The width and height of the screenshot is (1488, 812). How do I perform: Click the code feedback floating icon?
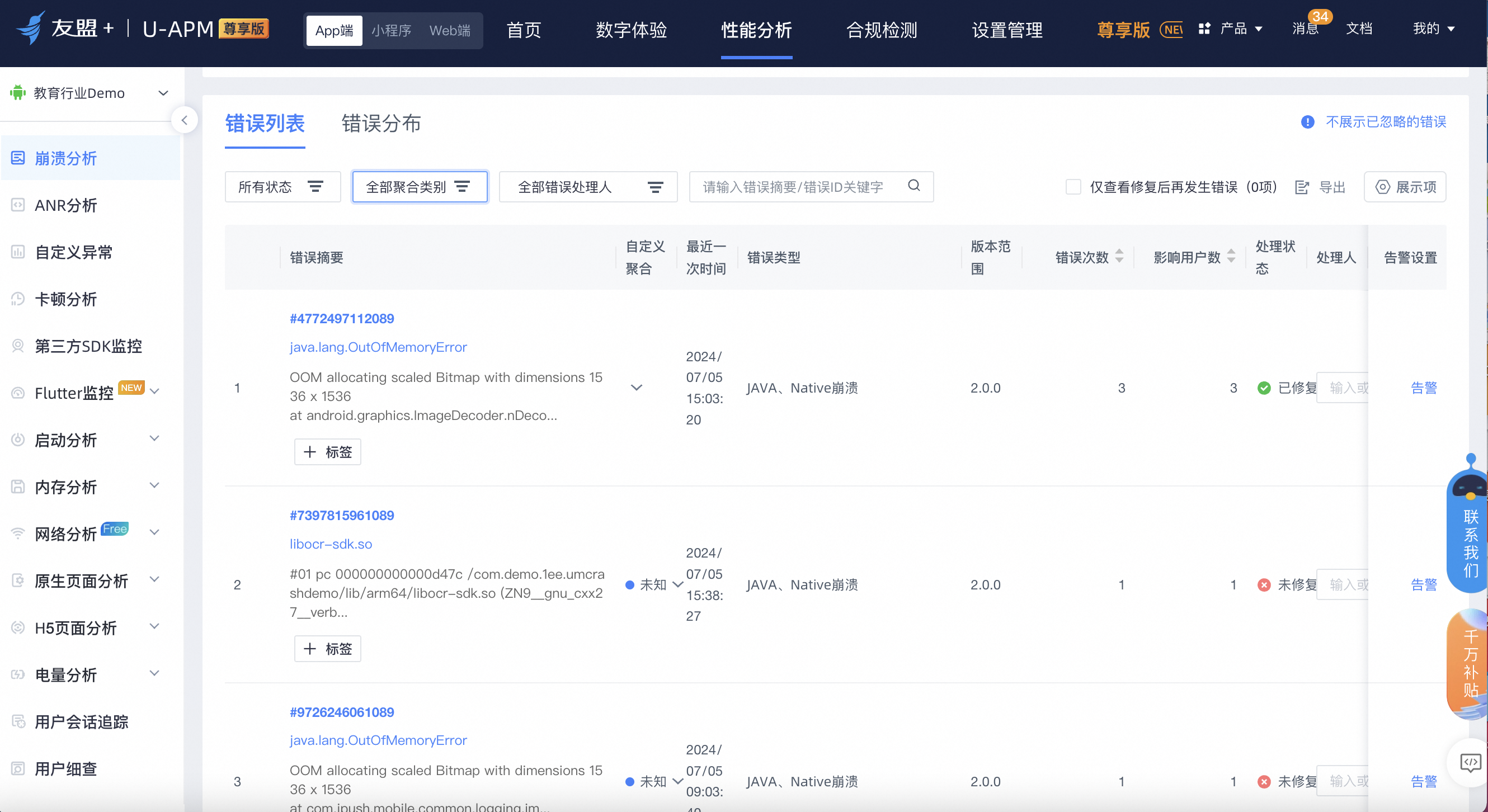pos(1470,762)
